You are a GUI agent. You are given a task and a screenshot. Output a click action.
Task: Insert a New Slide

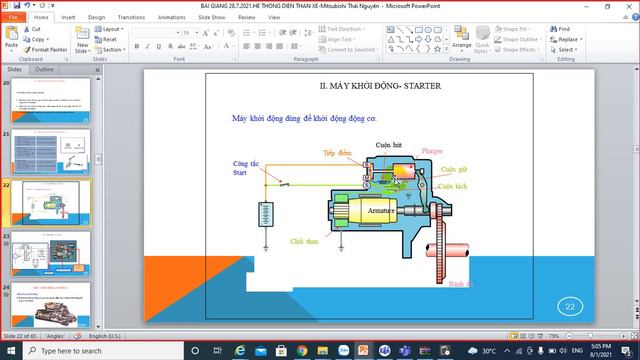[x=82, y=40]
